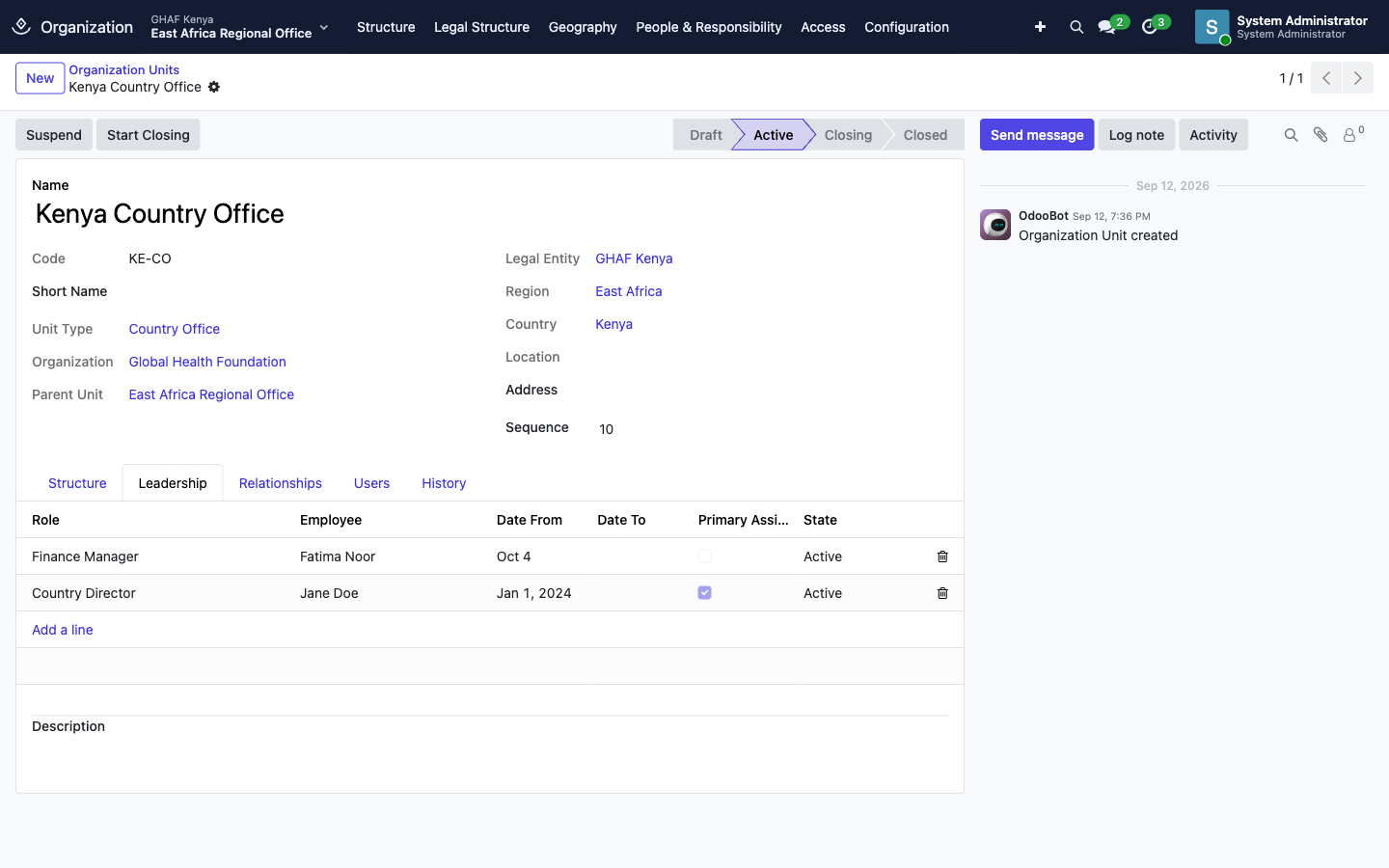Open the Legal Structure menu
This screenshot has height=868, width=1389.
[481, 27]
